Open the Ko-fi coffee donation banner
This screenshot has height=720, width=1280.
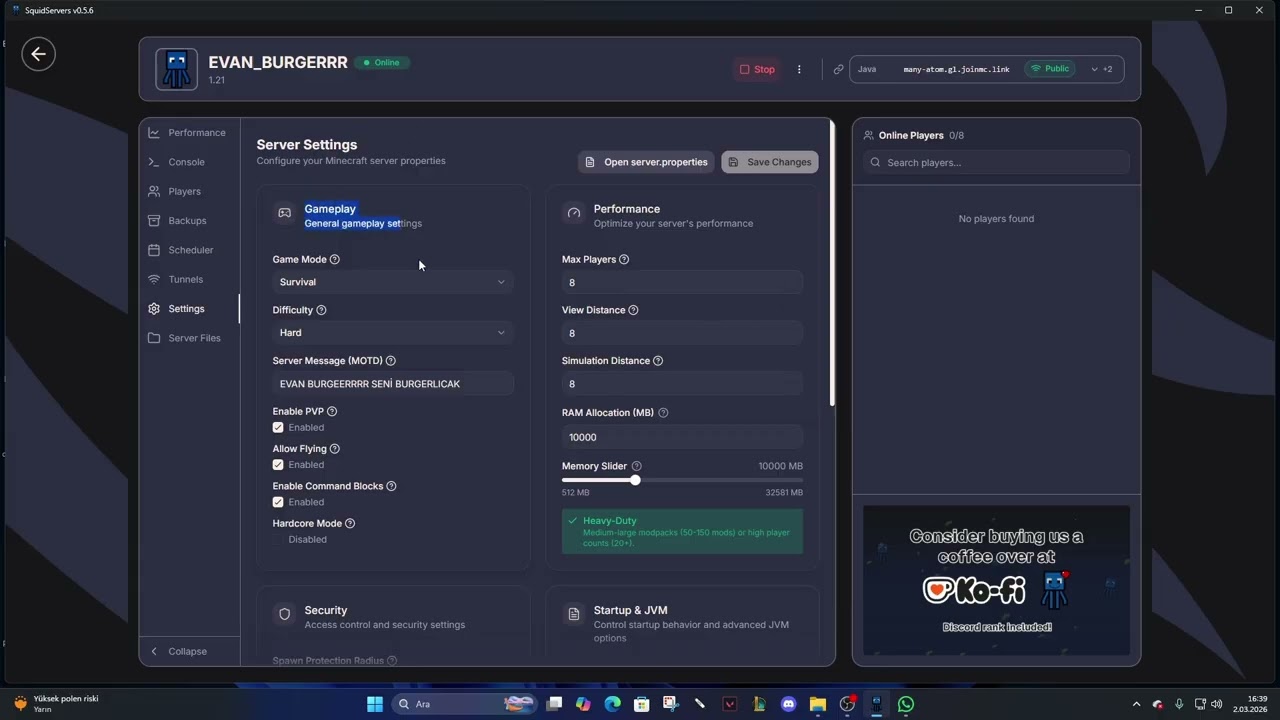pyautogui.click(x=996, y=580)
